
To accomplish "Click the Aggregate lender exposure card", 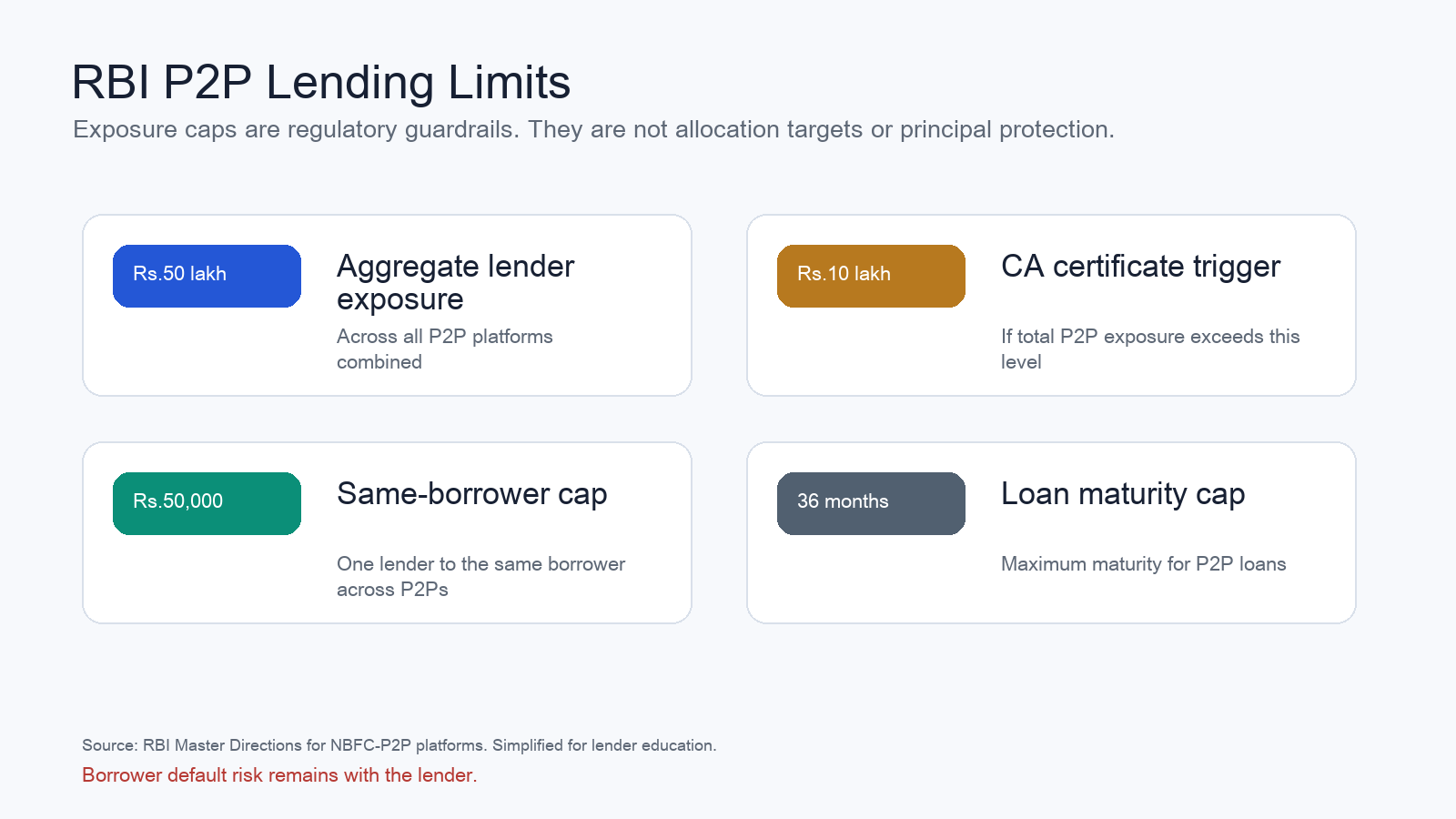I will click(387, 305).
